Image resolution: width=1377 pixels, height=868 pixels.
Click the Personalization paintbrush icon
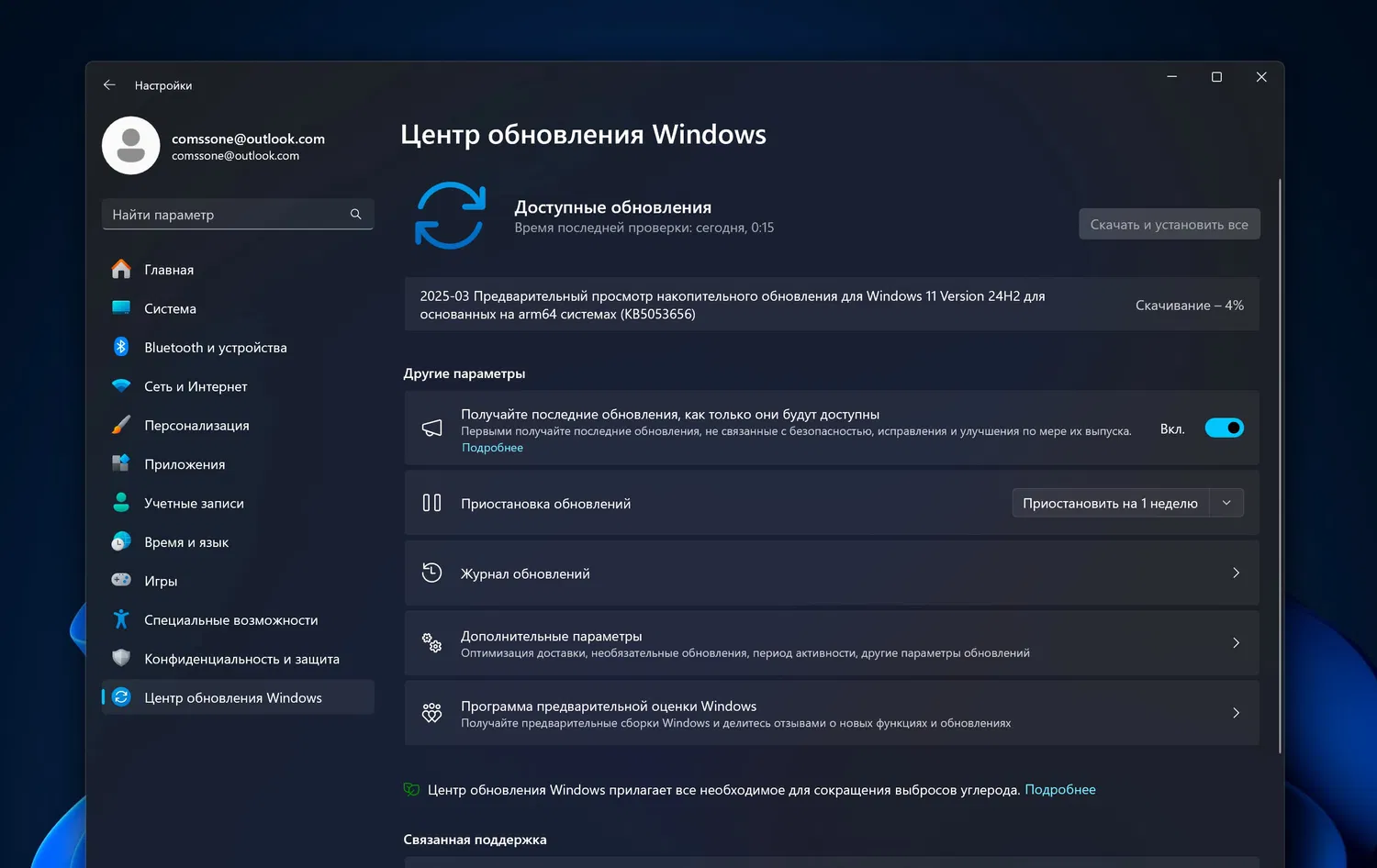(x=121, y=425)
